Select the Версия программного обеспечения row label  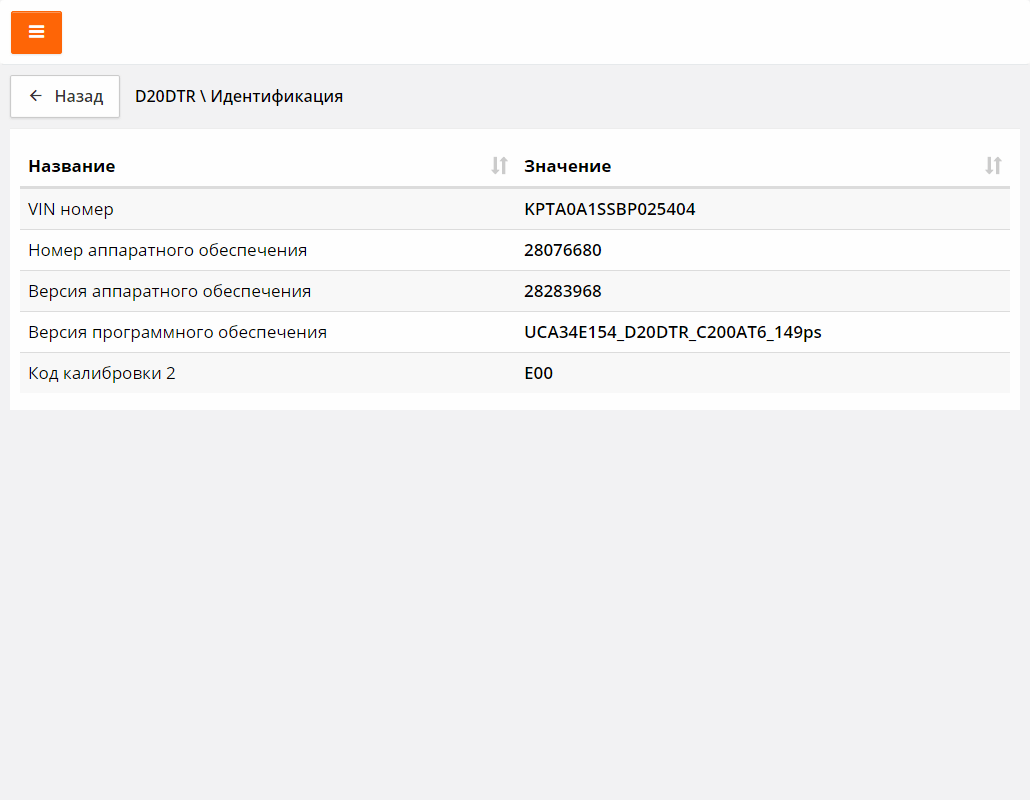(177, 332)
